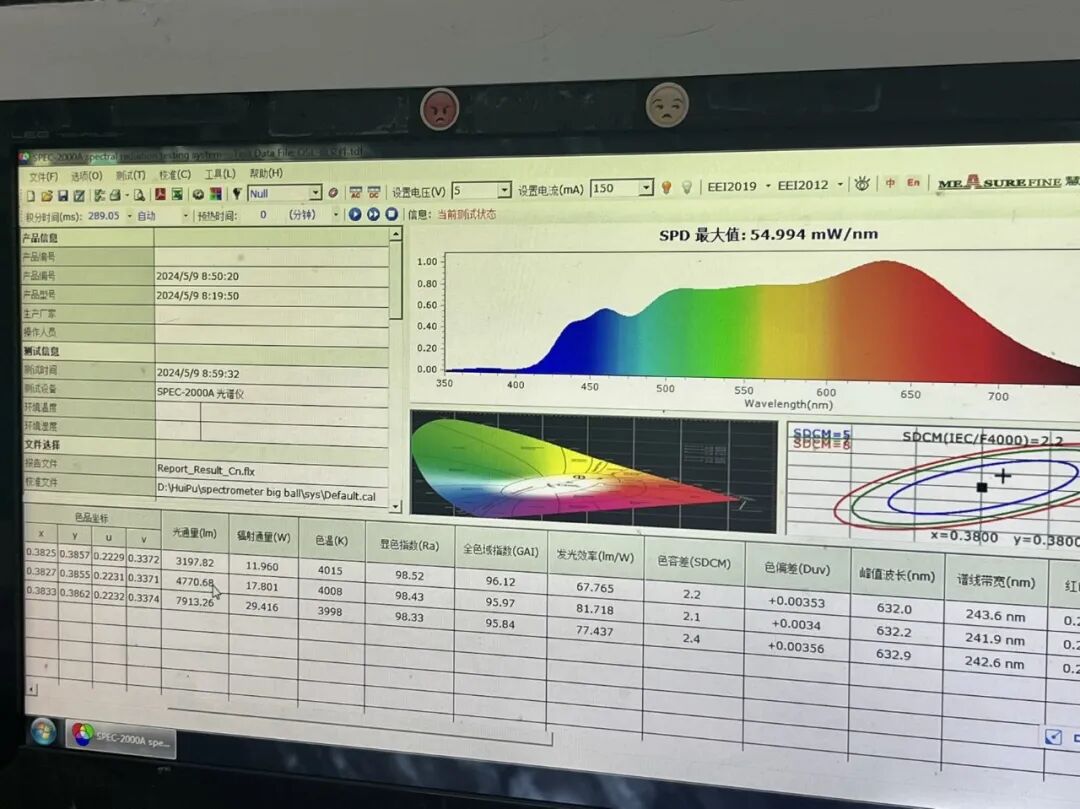Open the 文件(F) menu
The image size is (1080, 809).
tap(43, 177)
